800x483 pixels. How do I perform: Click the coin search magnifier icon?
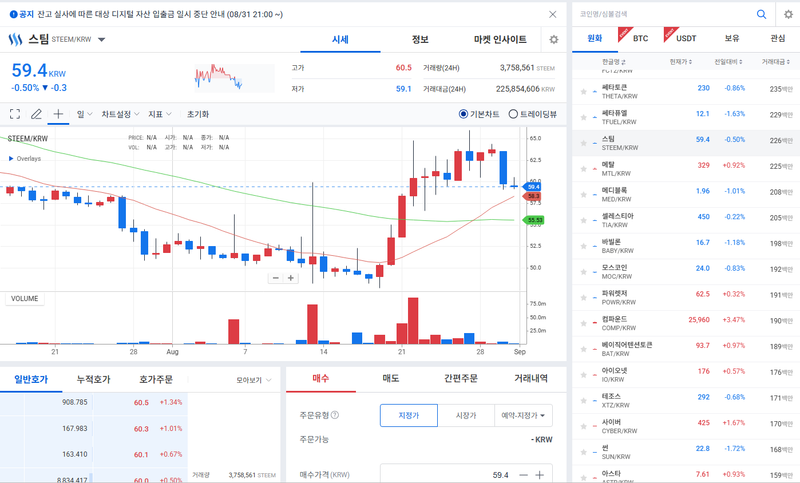tap(761, 14)
